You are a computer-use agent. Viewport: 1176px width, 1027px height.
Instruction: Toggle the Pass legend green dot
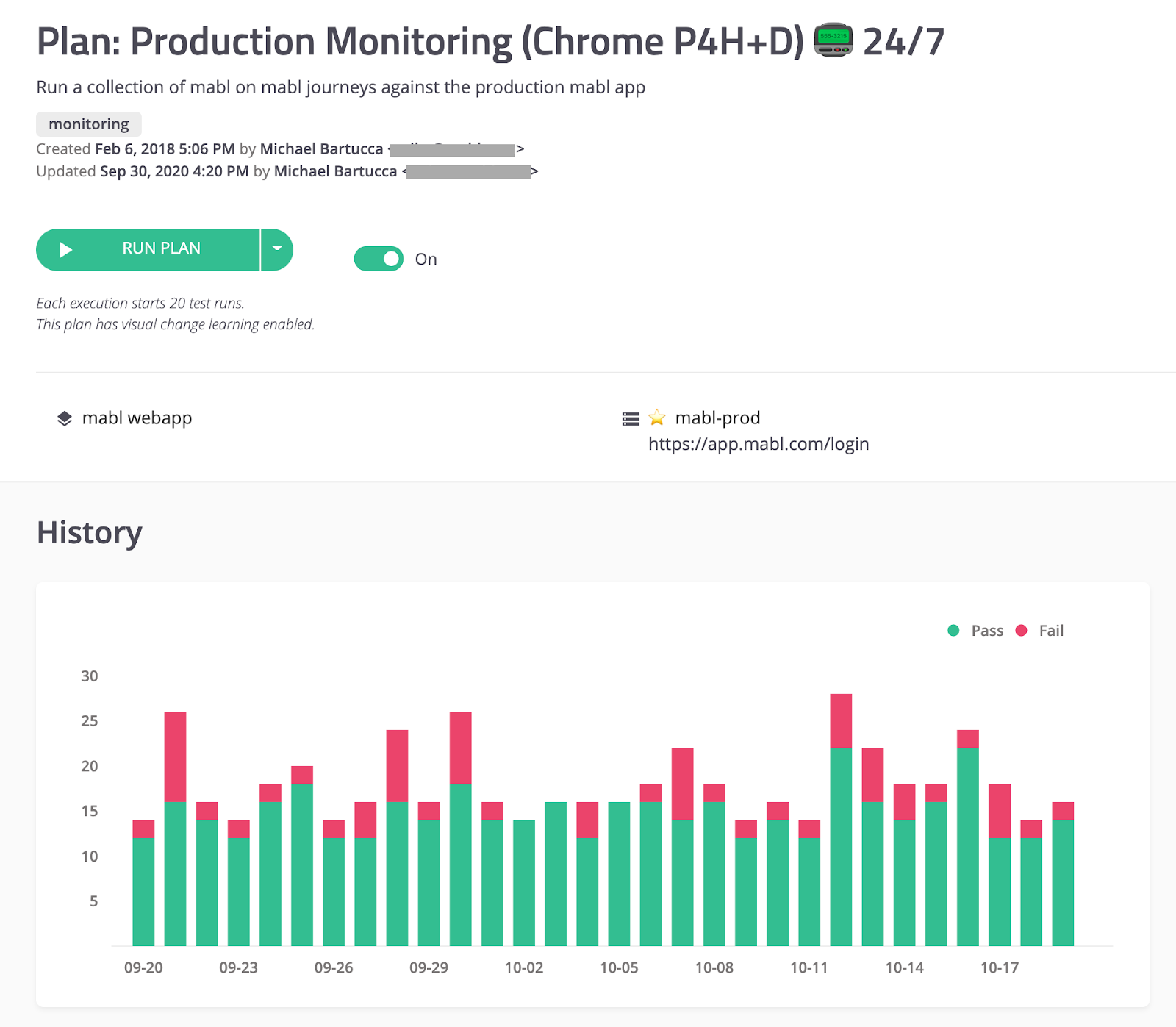pos(953,630)
